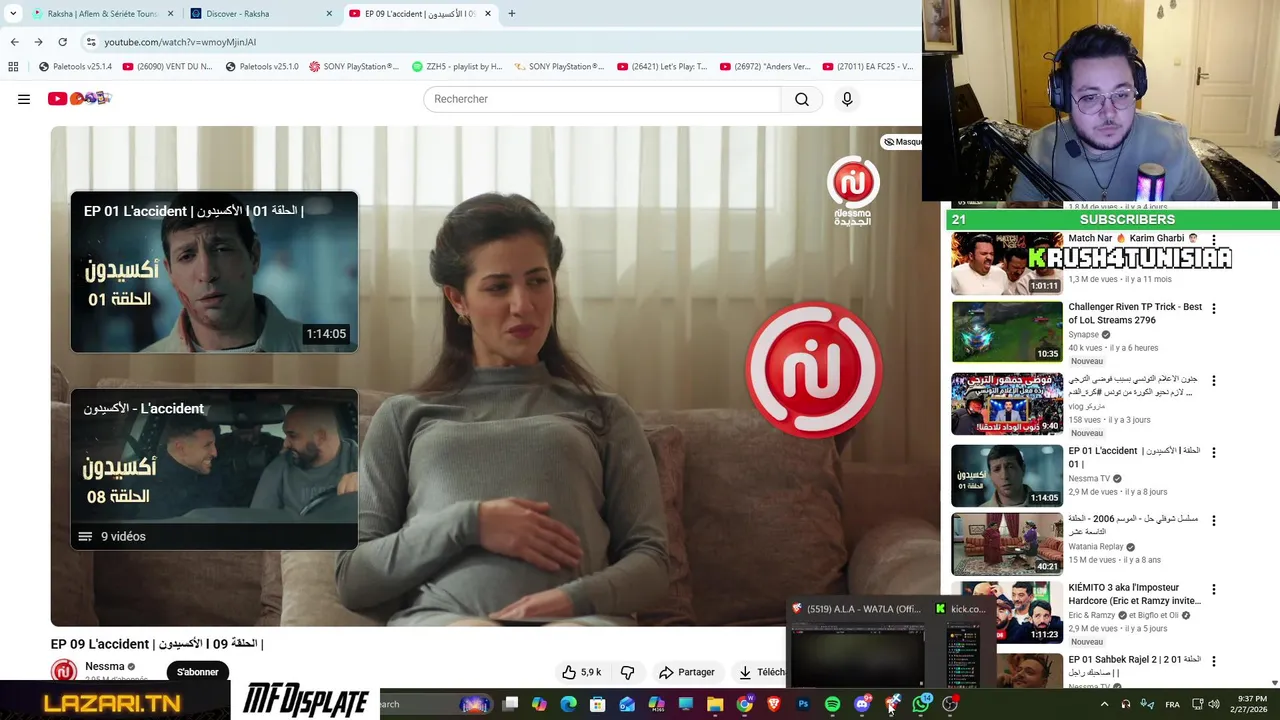Open Paletools v25.1.4 bookmark

point(75,67)
